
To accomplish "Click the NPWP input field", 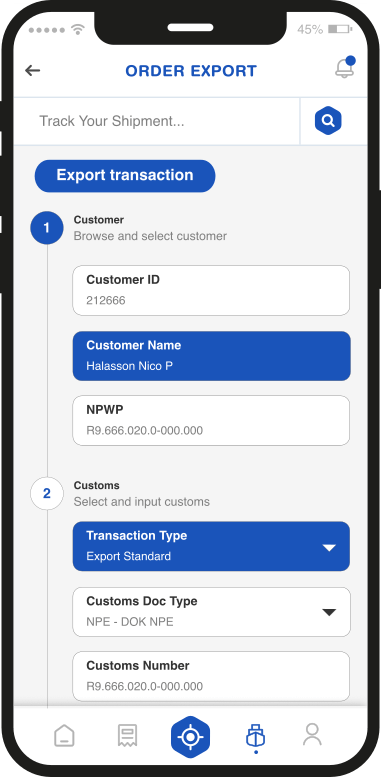I will [212, 421].
